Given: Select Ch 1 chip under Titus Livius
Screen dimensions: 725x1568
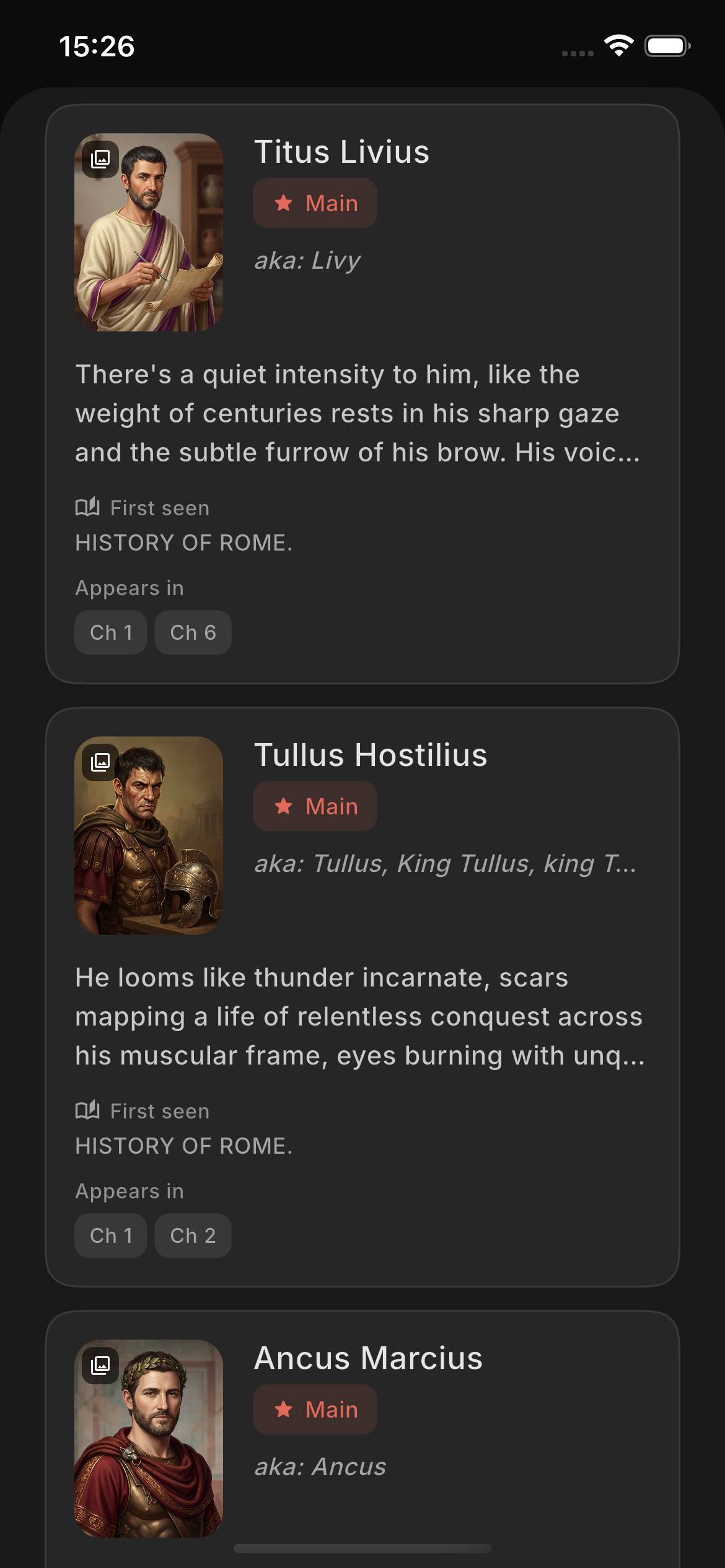Looking at the screenshot, I should click(111, 632).
